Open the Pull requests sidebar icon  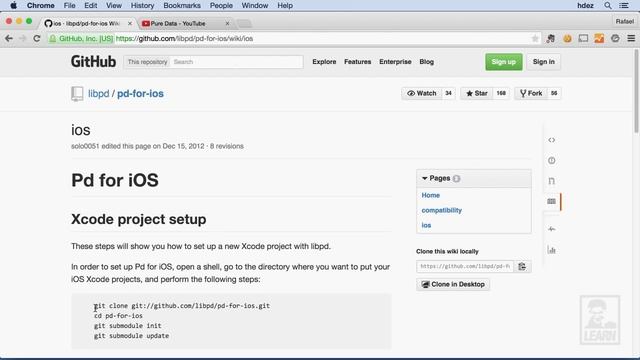pos(551,181)
